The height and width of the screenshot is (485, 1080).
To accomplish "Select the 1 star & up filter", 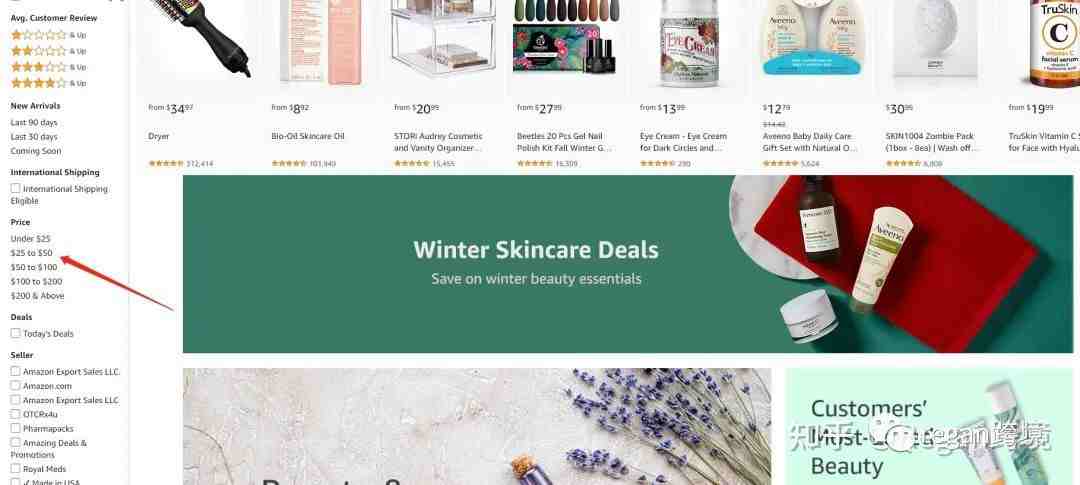I will coord(48,35).
